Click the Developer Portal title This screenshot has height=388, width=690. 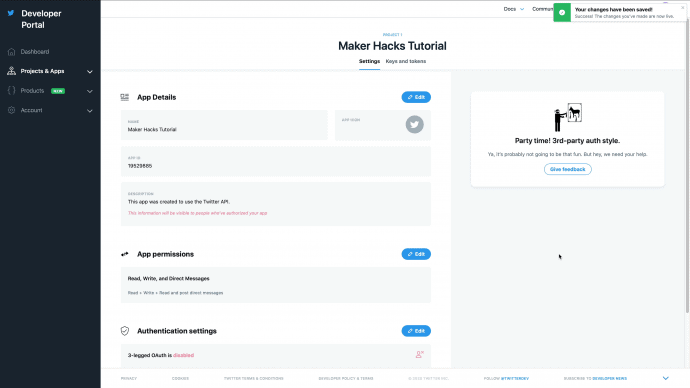click(x=41, y=19)
